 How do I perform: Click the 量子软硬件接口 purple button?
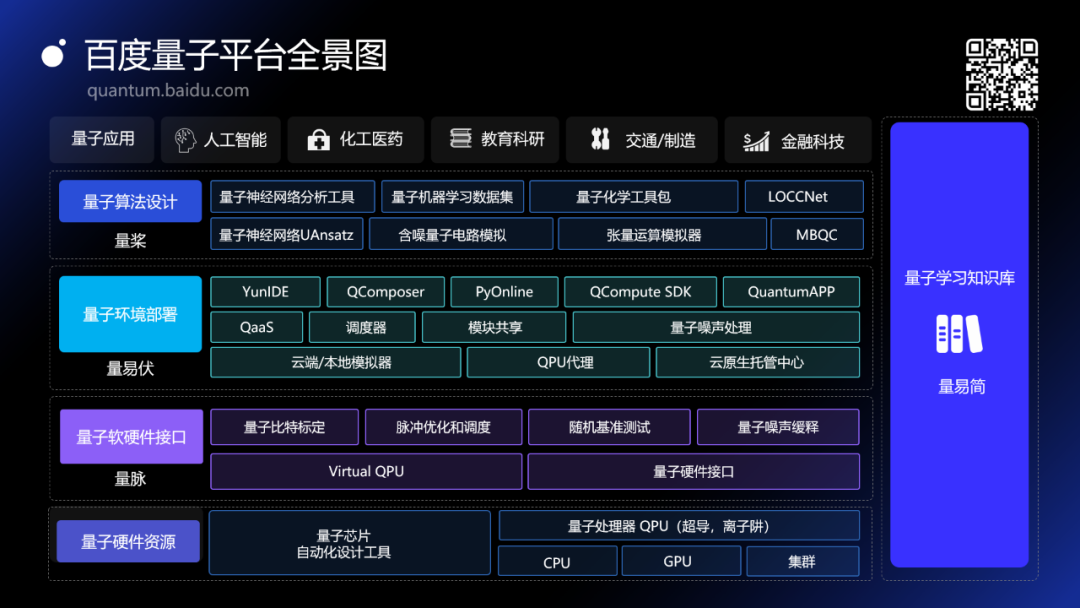pos(131,437)
